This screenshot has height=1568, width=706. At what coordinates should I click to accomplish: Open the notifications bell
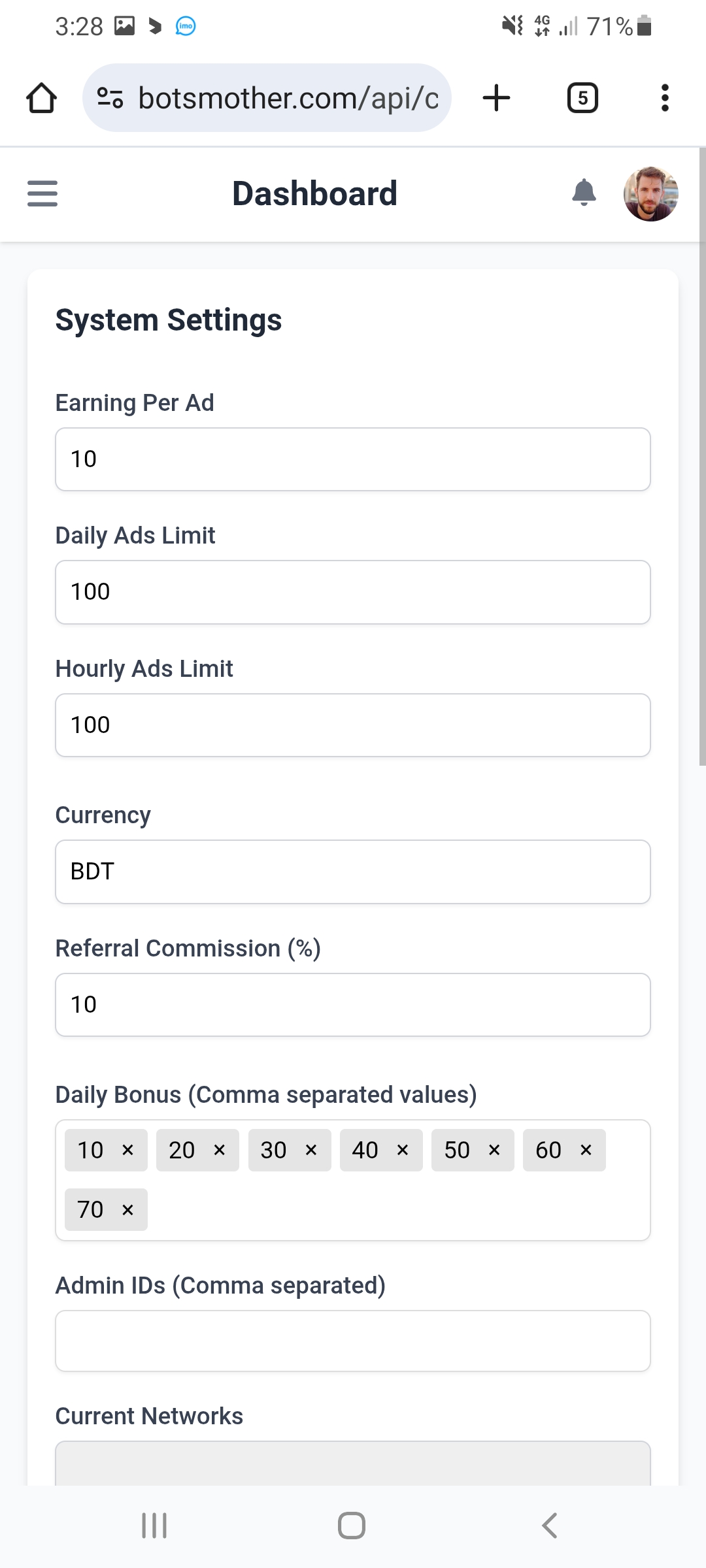[x=584, y=193]
